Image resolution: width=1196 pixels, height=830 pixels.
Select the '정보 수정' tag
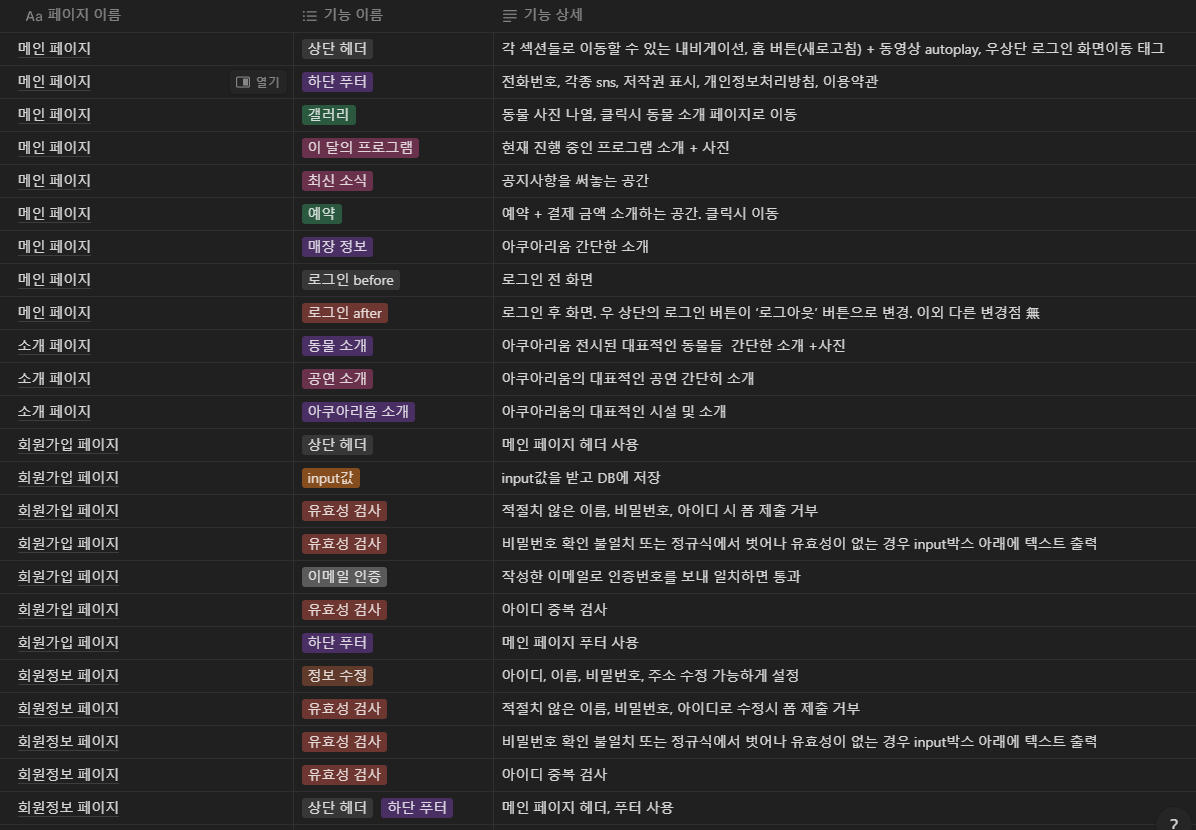(x=337, y=676)
